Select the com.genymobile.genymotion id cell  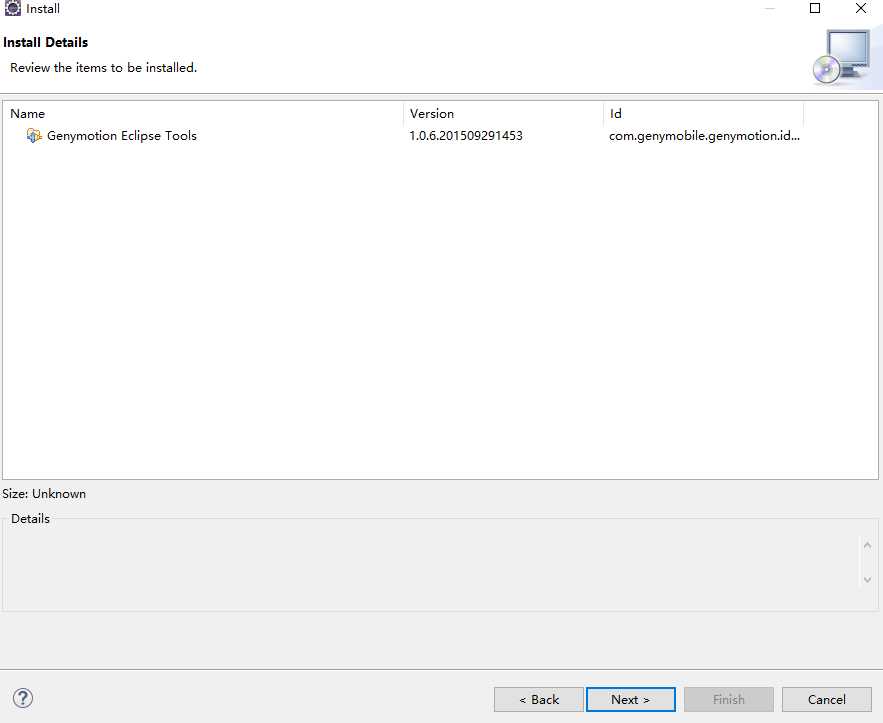(704, 136)
